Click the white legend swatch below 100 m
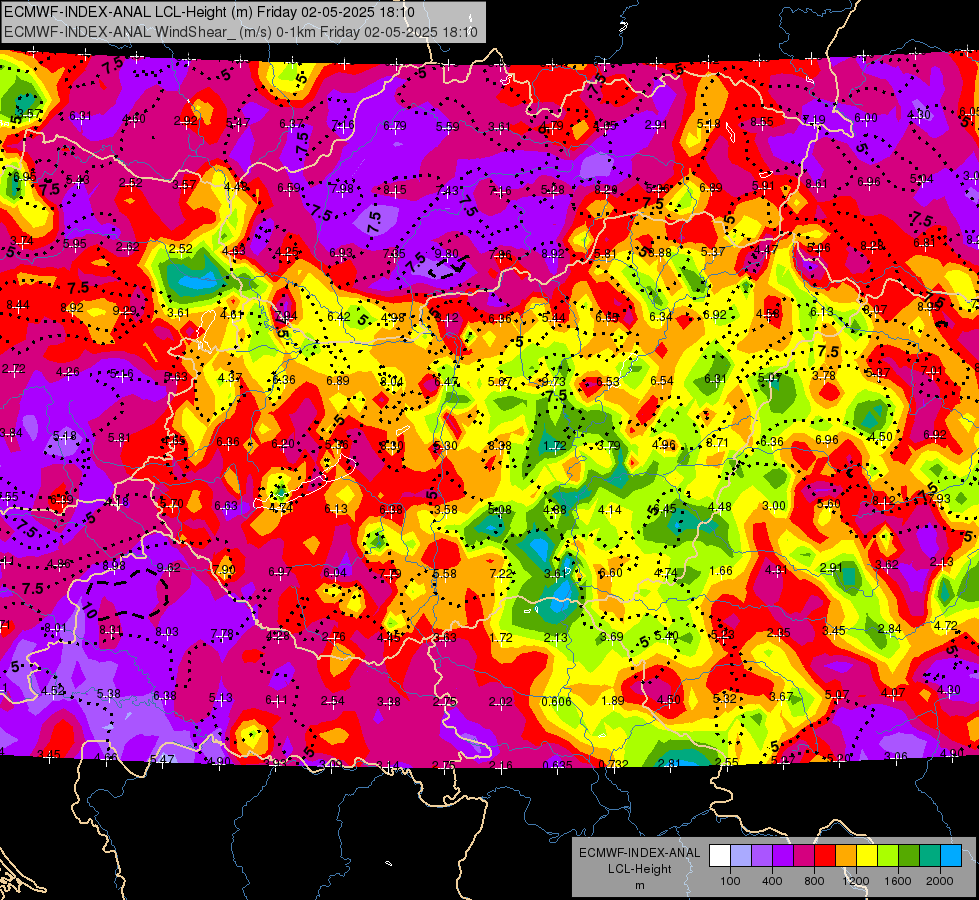The height and width of the screenshot is (900, 979). click(x=720, y=855)
